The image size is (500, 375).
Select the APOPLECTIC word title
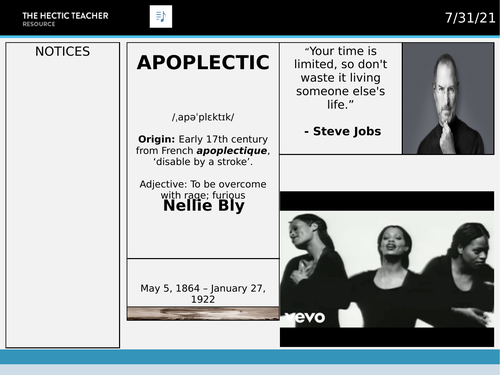(203, 62)
